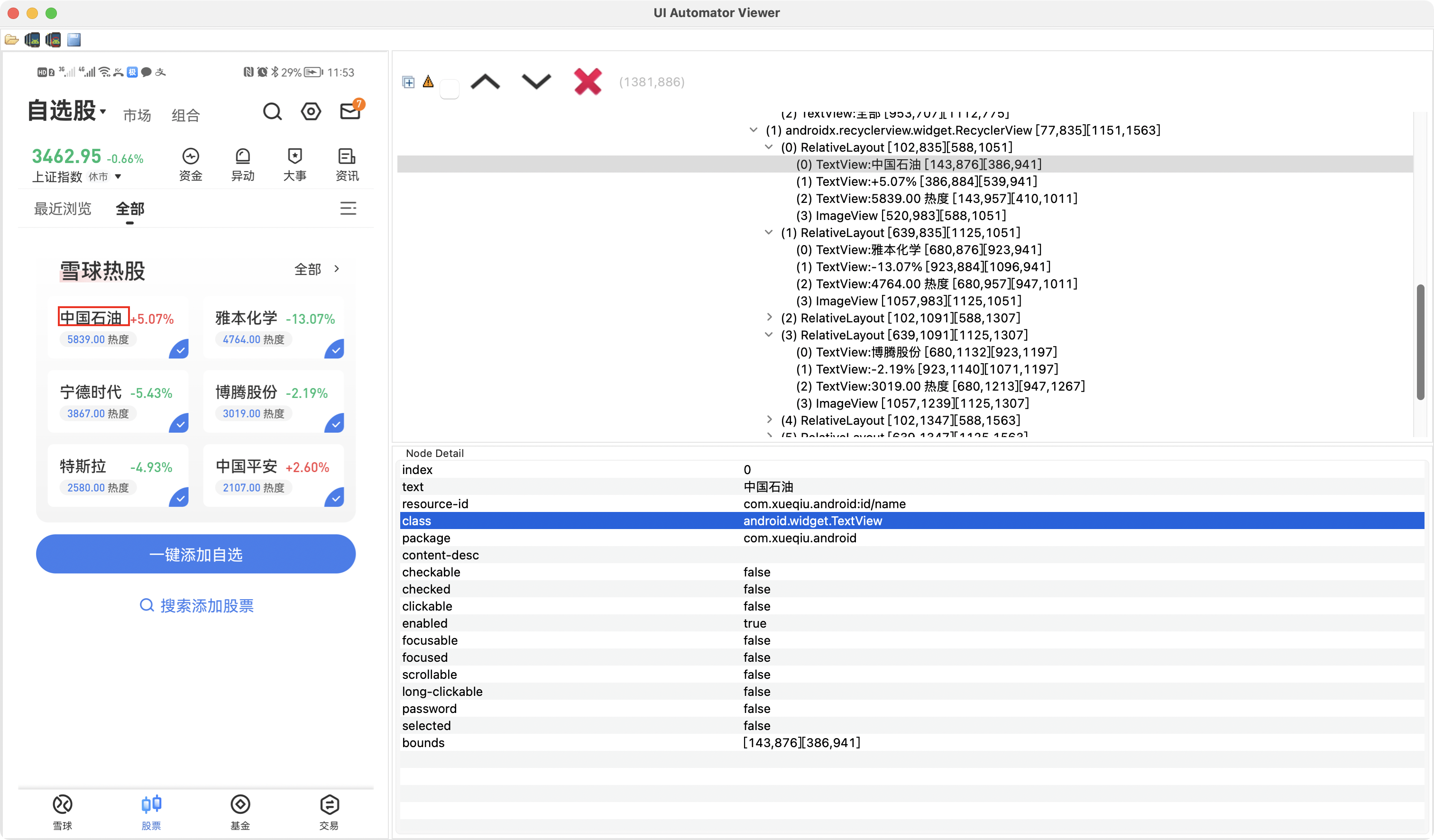1434x840 pixels.
Task: Click the Device Screenshot (uiautomator dump) icon
Action: 32,40
